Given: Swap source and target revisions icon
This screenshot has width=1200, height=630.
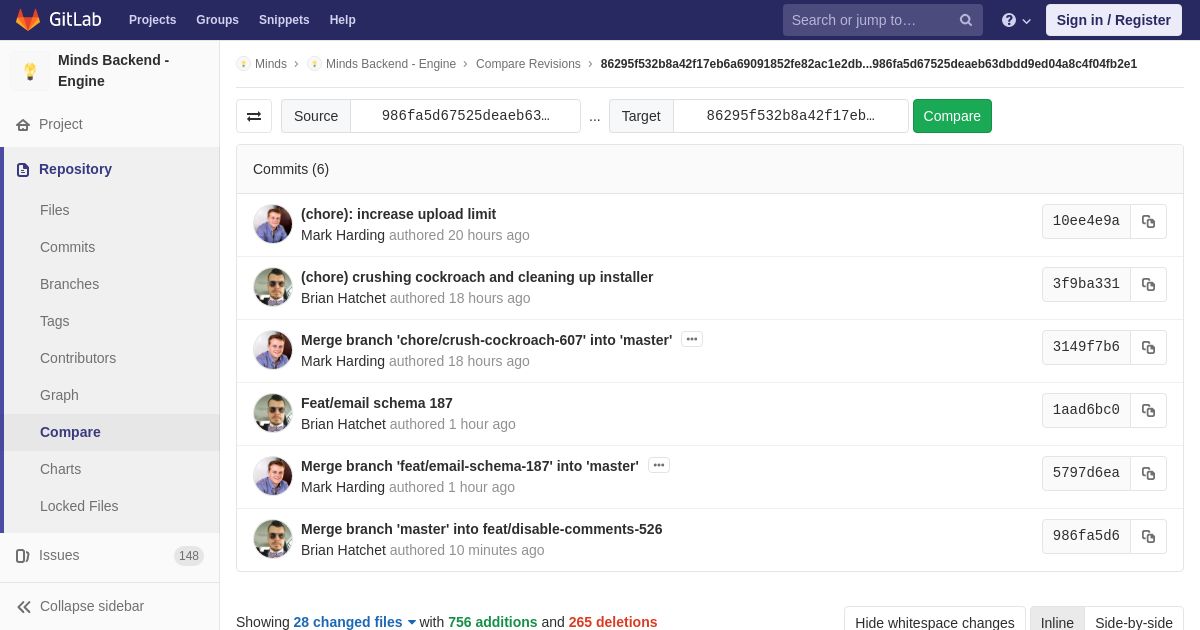Looking at the screenshot, I should (254, 116).
